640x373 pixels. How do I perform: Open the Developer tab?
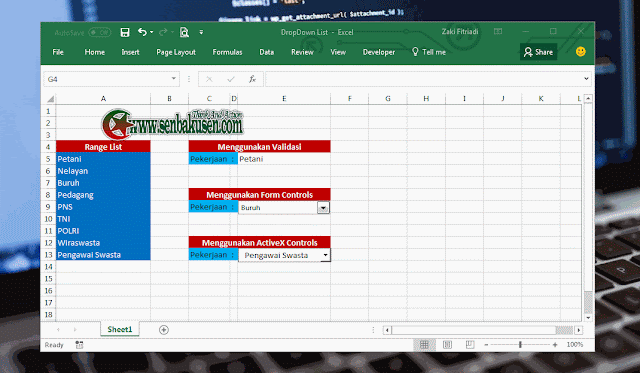pos(379,52)
